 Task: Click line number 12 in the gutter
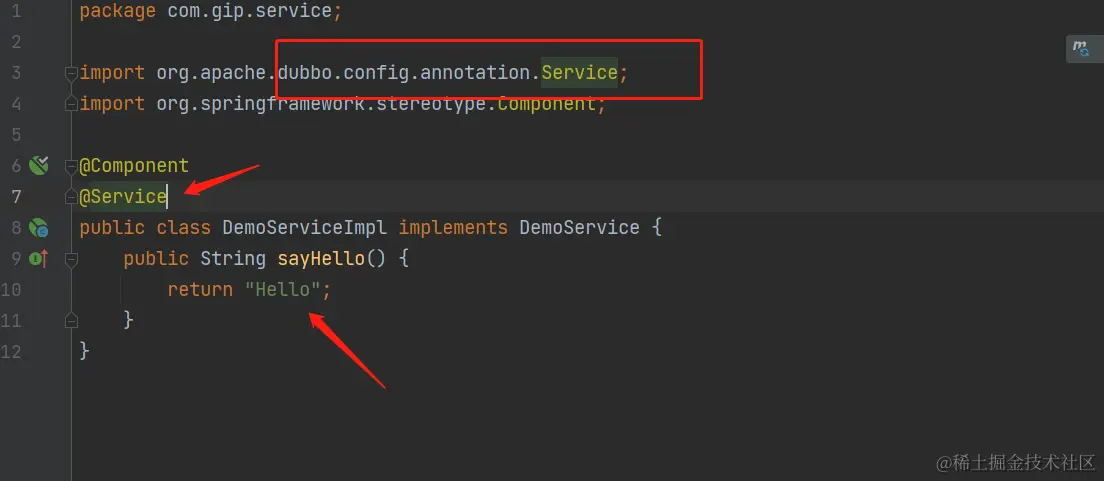pyautogui.click(x=11, y=351)
